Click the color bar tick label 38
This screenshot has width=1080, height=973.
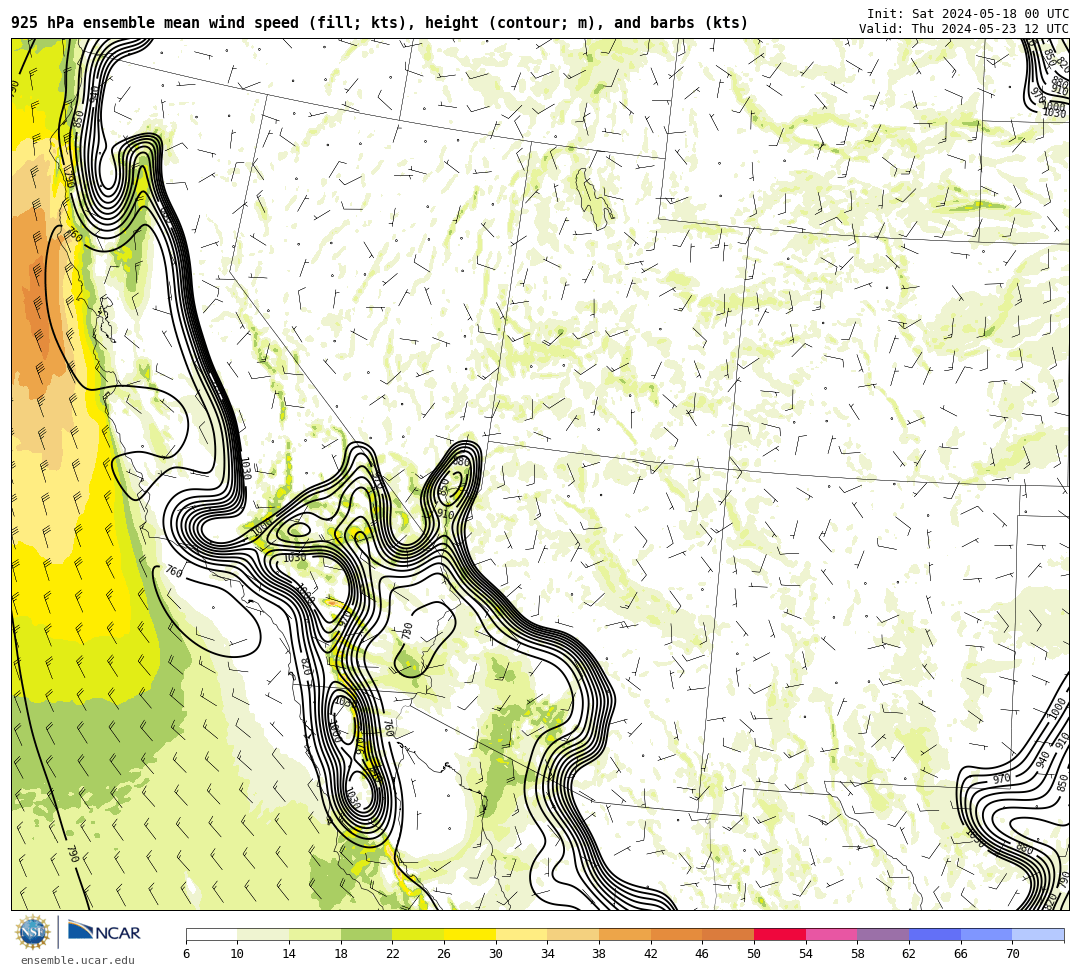pos(599,954)
